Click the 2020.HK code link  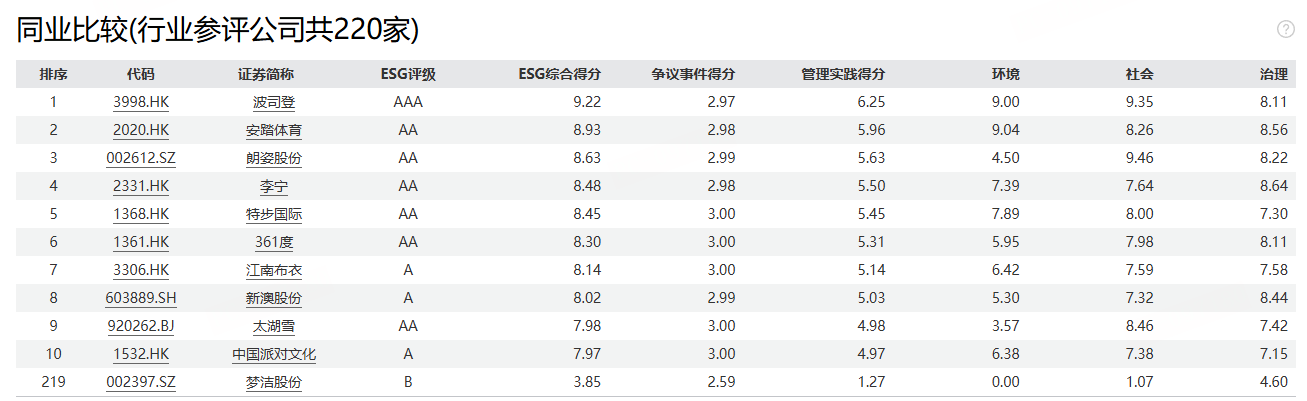click(x=141, y=130)
